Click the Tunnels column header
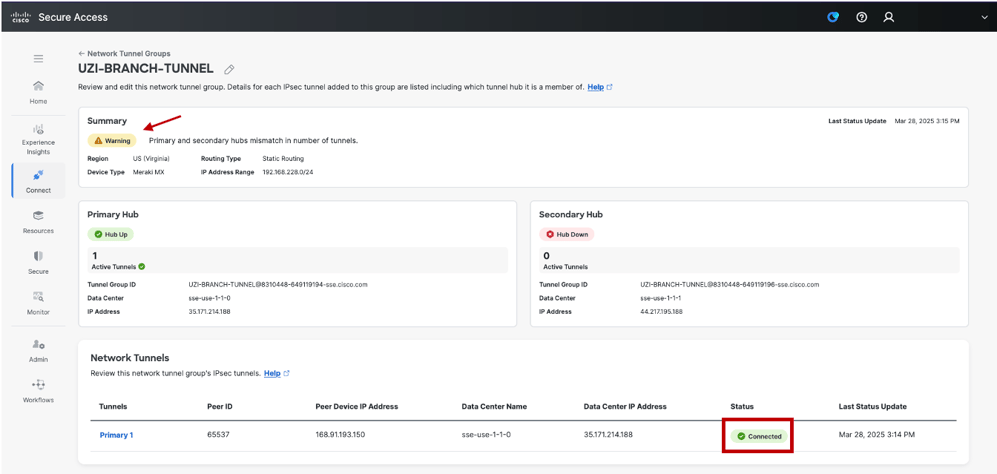Viewport: 997px width, 474px height. point(113,407)
